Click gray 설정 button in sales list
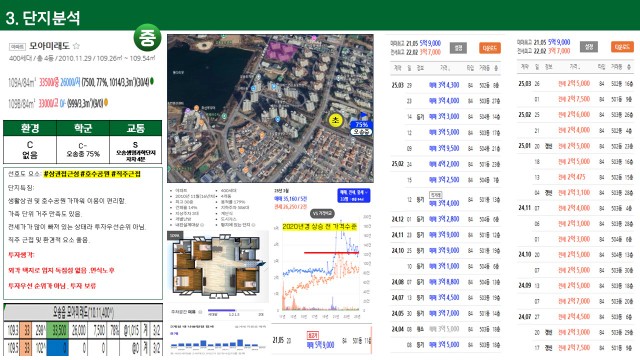Screen dimensions: 640x360 458,48
